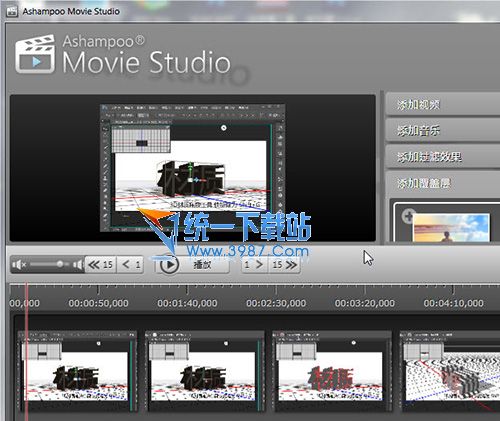Select the beach sunset overlay thumbnail

coord(451,227)
